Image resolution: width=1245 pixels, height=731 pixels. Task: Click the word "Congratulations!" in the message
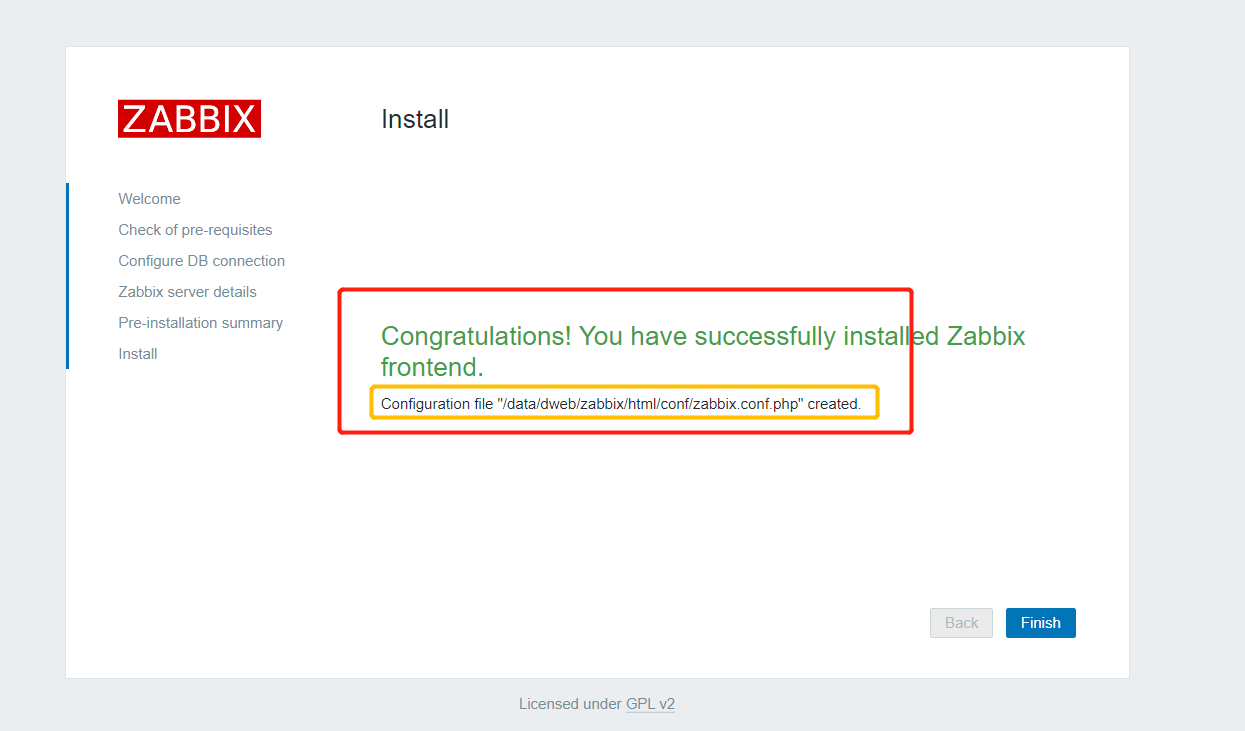[x=476, y=336]
